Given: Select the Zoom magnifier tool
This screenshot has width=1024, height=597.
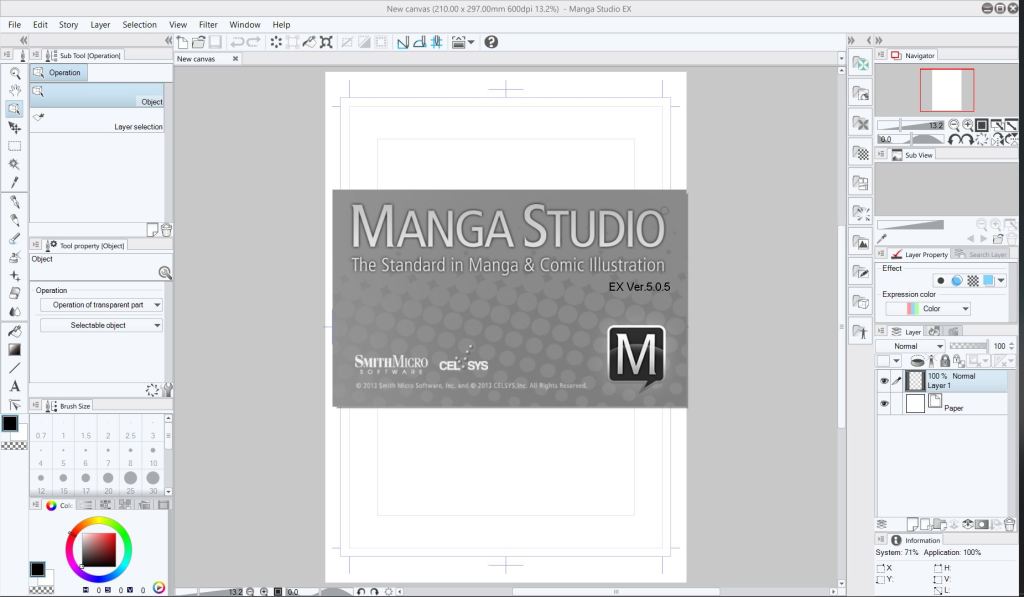Looking at the screenshot, I should click(15, 73).
